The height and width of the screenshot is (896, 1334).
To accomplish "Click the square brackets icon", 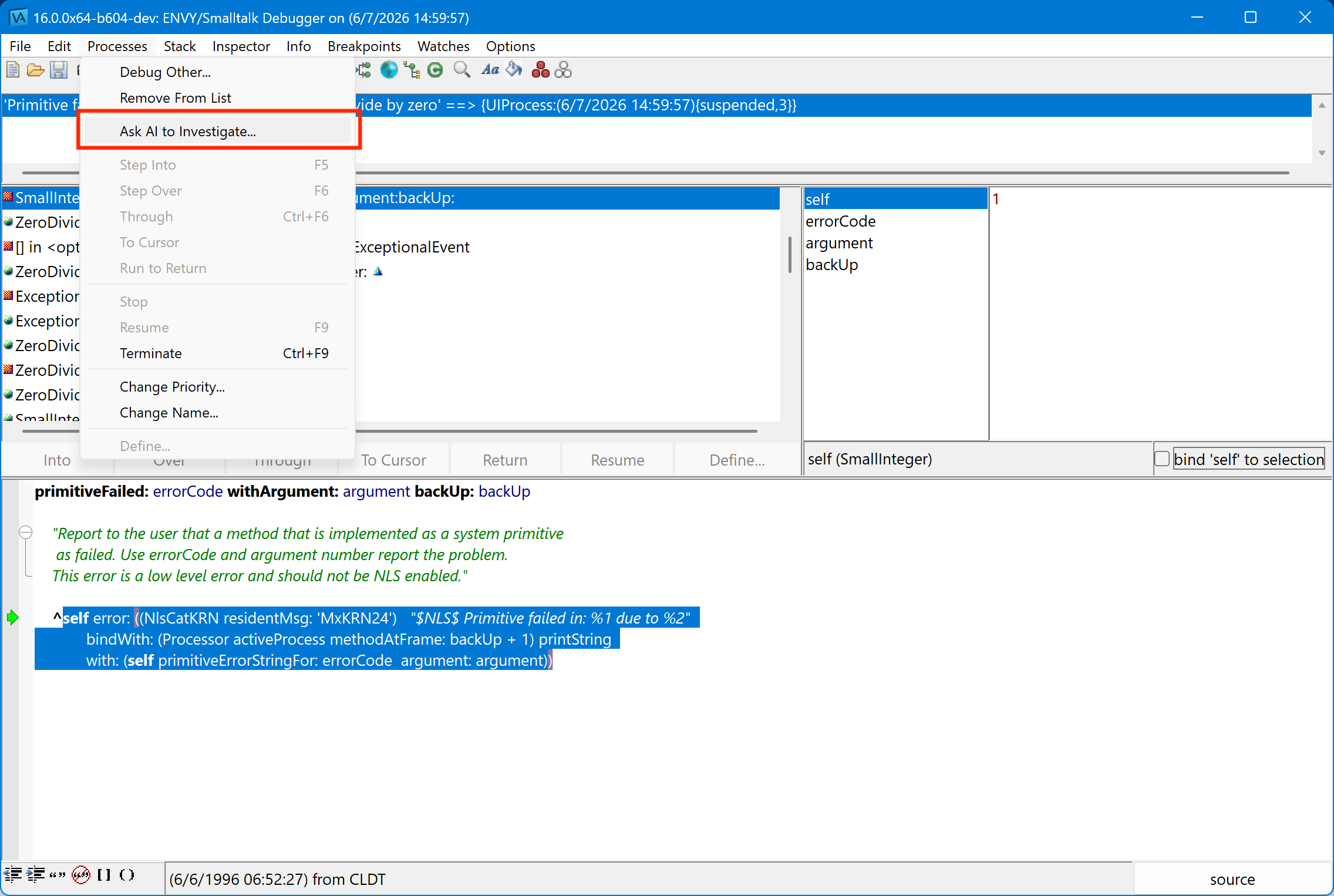I will (104, 875).
